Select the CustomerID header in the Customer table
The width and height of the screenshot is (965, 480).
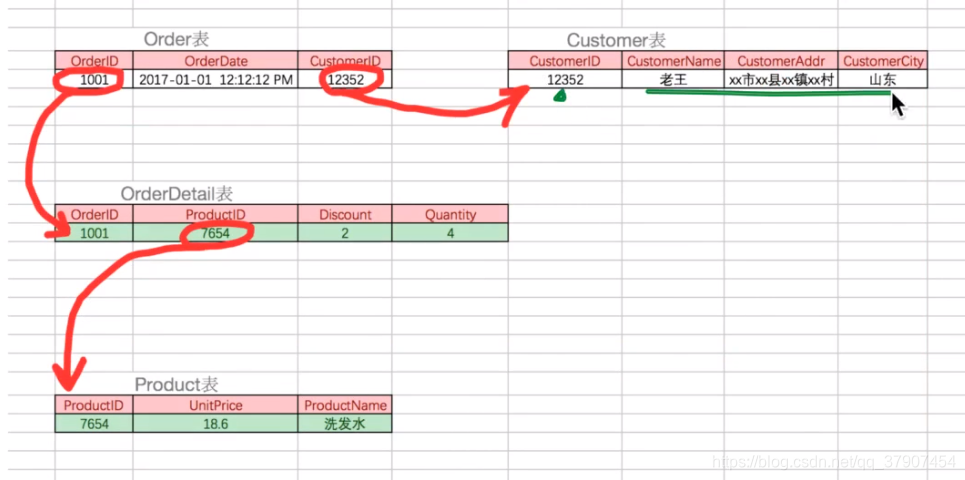coord(565,61)
